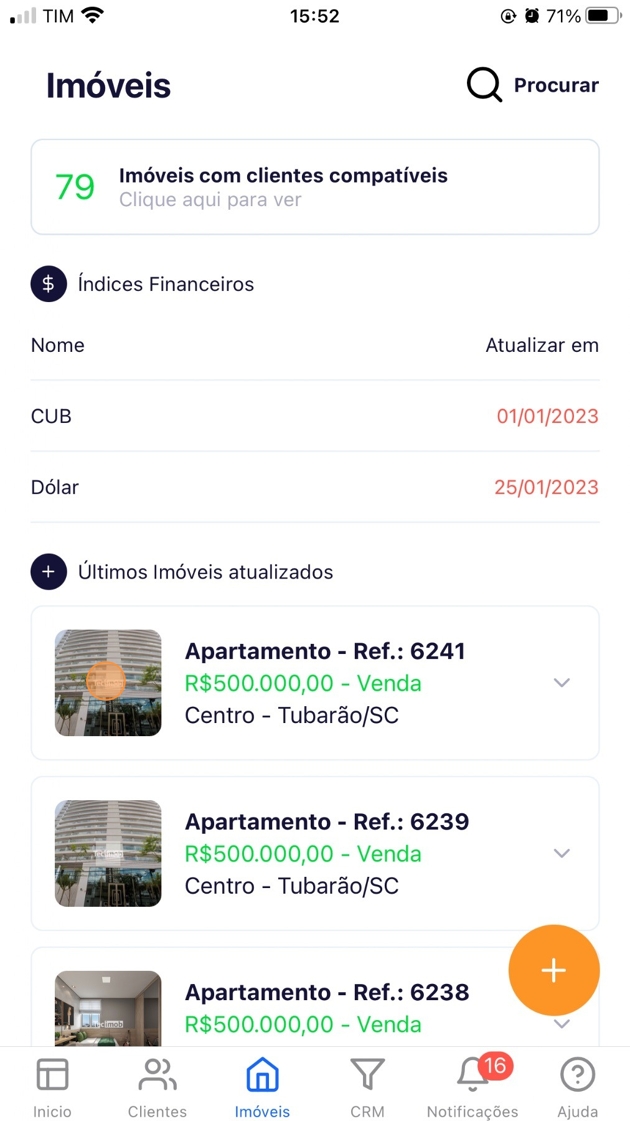Expand the Apartamento Ref. 6239 card
This screenshot has height=1121, width=630.
coord(562,853)
